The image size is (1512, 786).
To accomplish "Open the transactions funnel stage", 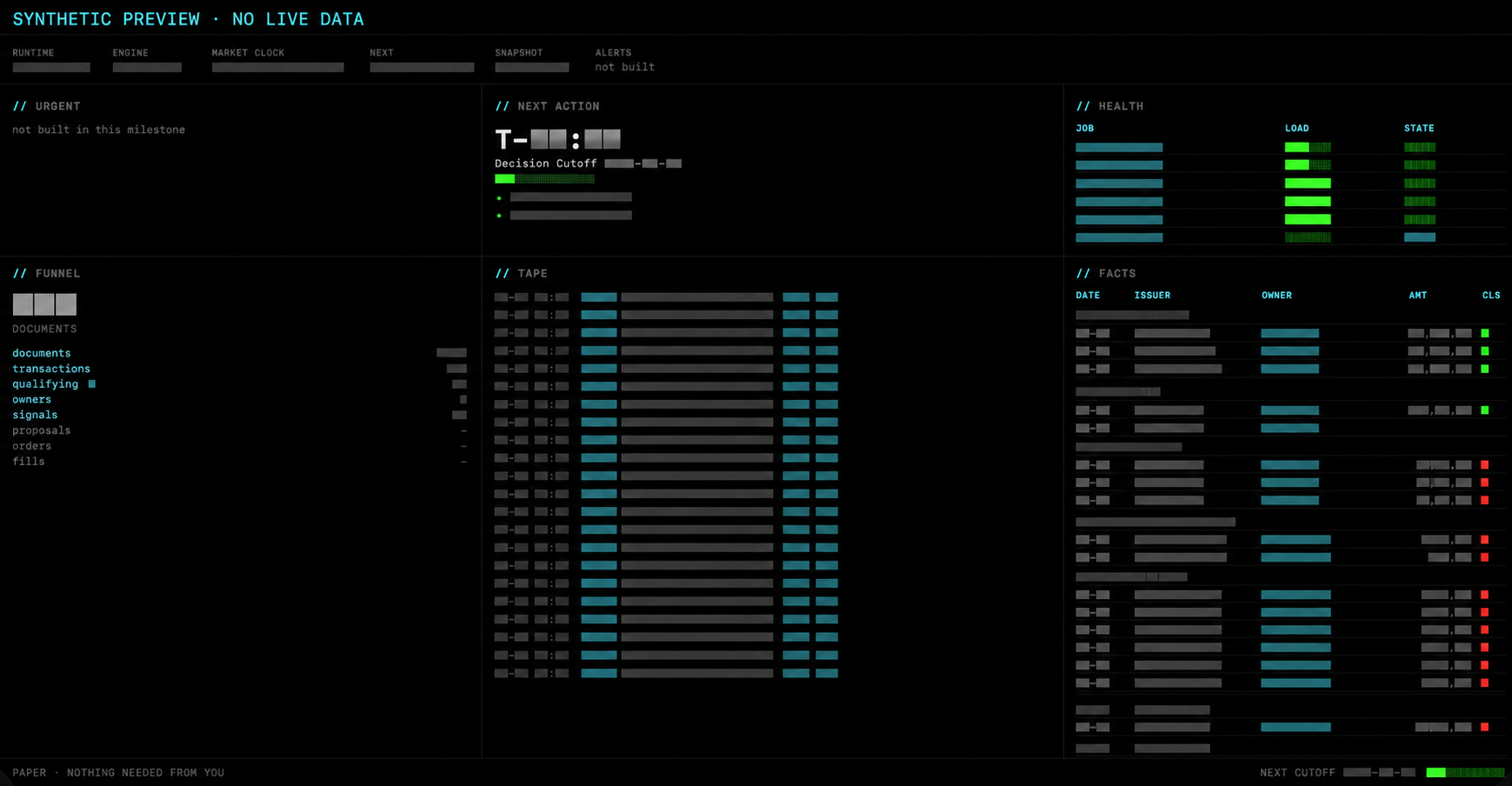I will click(x=239, y=369).
